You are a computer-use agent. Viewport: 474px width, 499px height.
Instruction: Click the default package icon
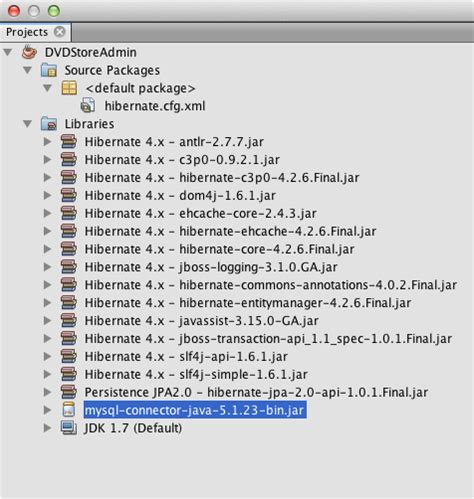[x=69, y=88]
